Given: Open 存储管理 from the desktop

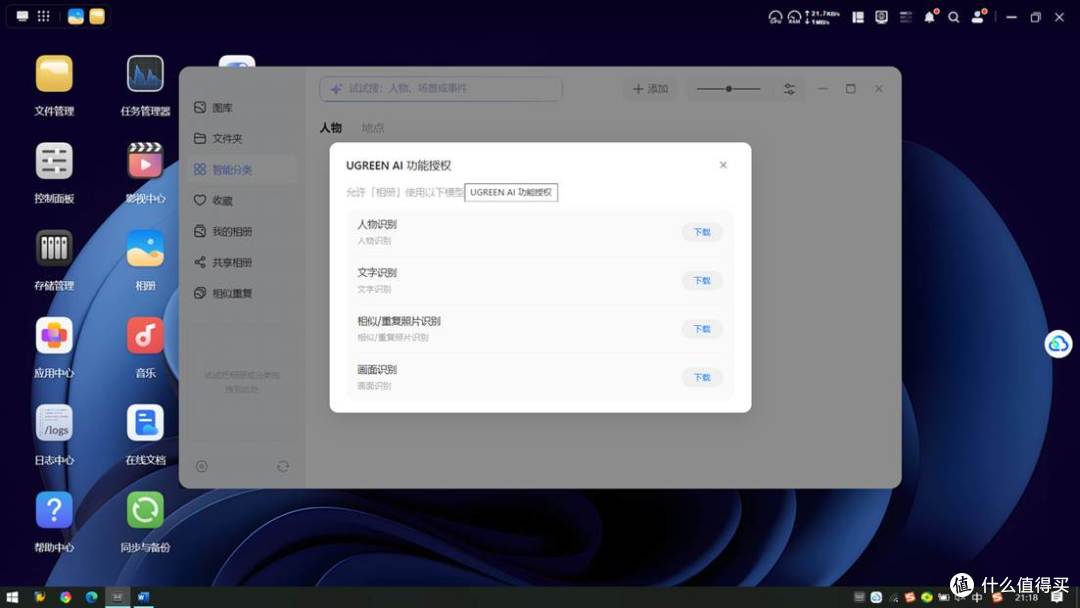Looking at the screenshot, I should click(x=54, y=248).
